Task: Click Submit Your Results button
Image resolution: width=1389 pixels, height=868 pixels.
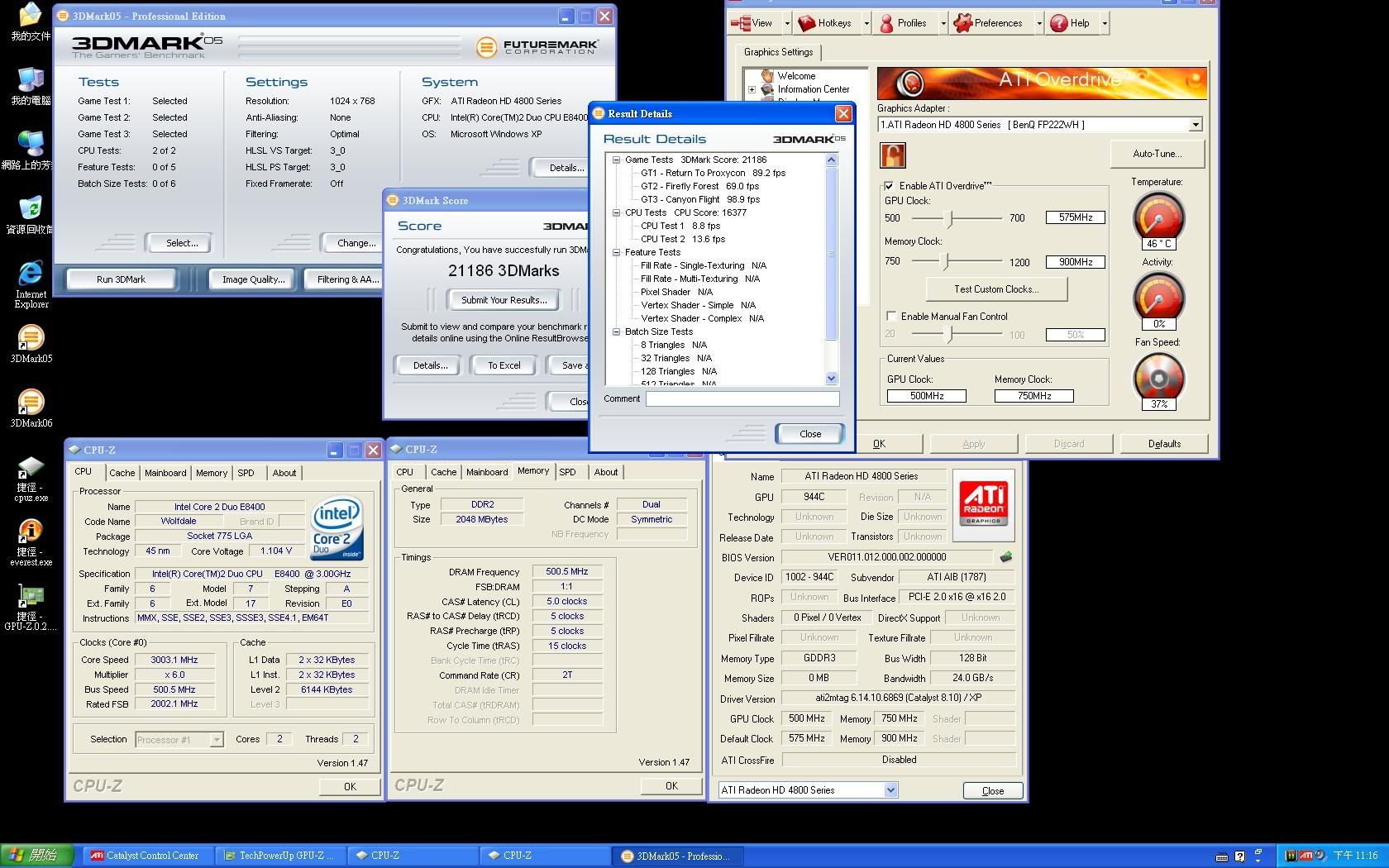Action: click(x=504, y=300)
